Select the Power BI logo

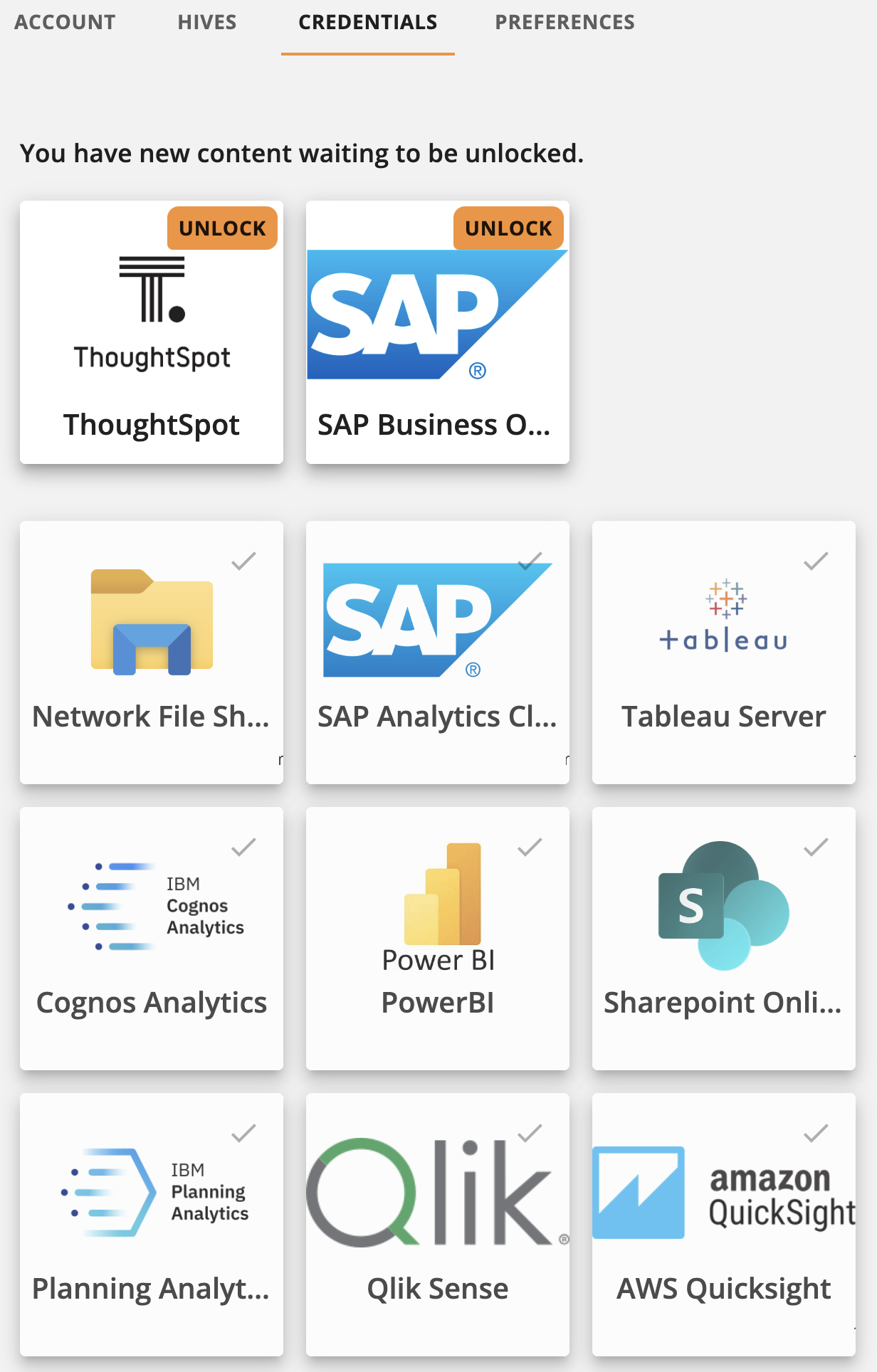point(438,908)
